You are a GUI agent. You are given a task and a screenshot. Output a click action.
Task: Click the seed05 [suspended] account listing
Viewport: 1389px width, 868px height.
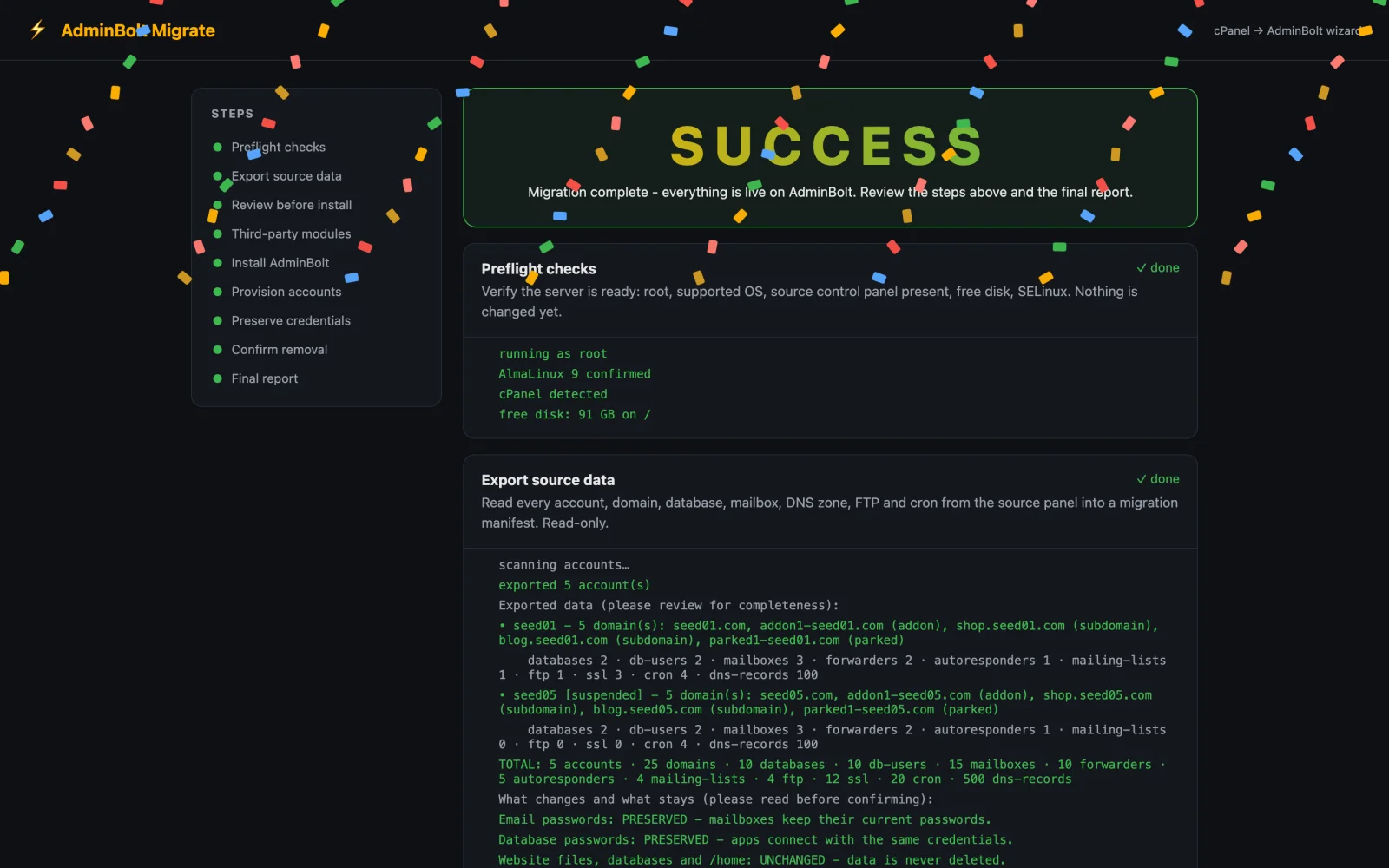826,702
